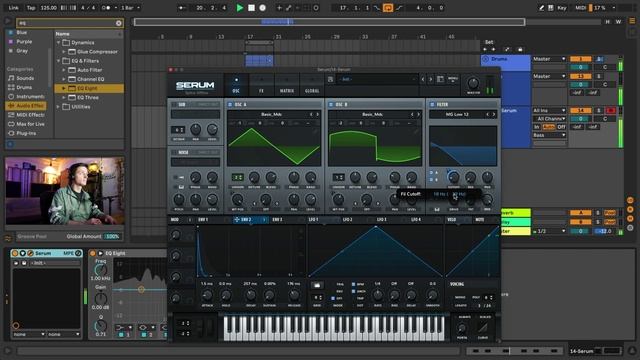Click the Stop button in transport

251,8
